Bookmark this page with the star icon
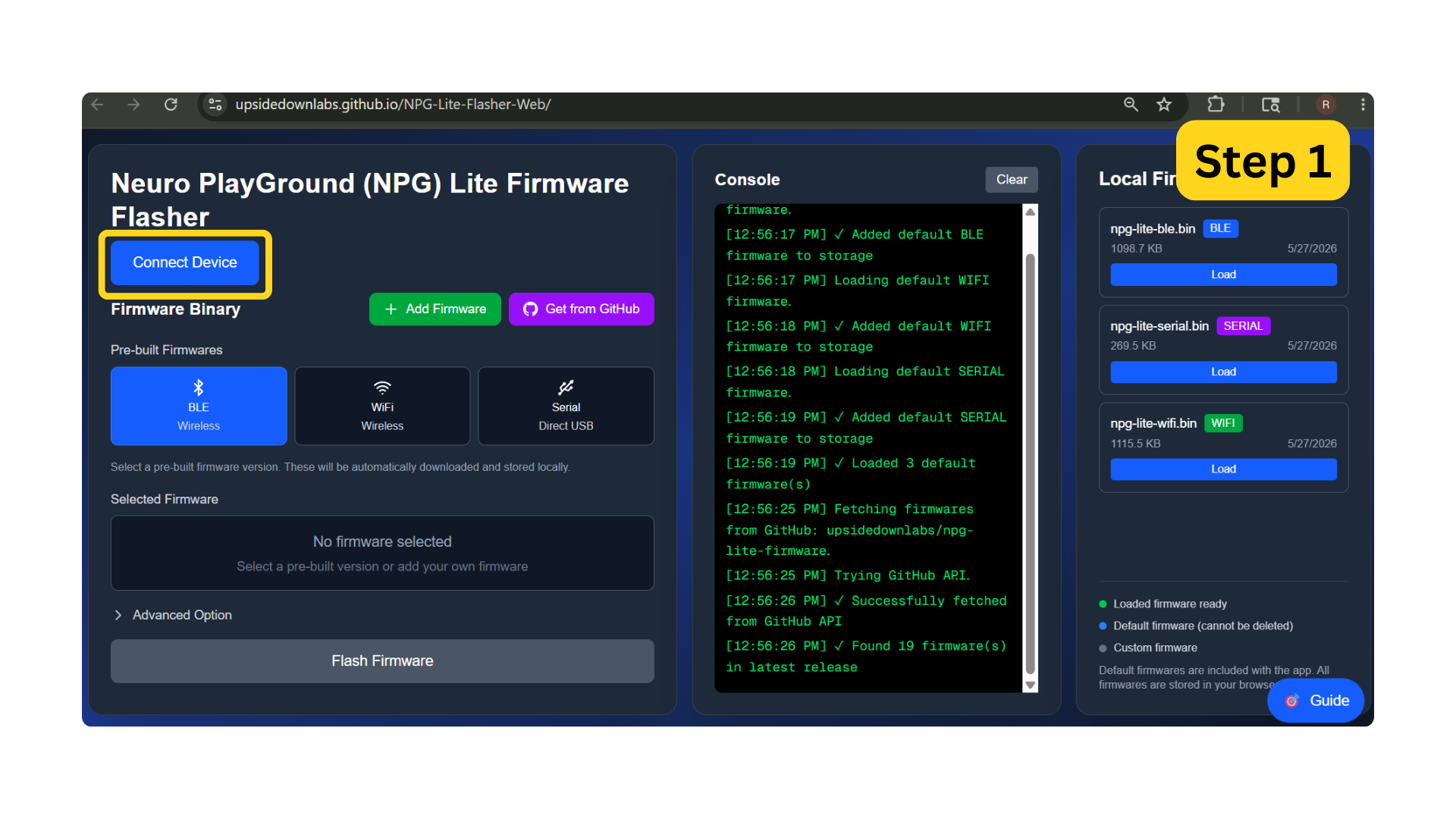The image size is (1456, 819). pyautogui.click(x=1164, y=105)
